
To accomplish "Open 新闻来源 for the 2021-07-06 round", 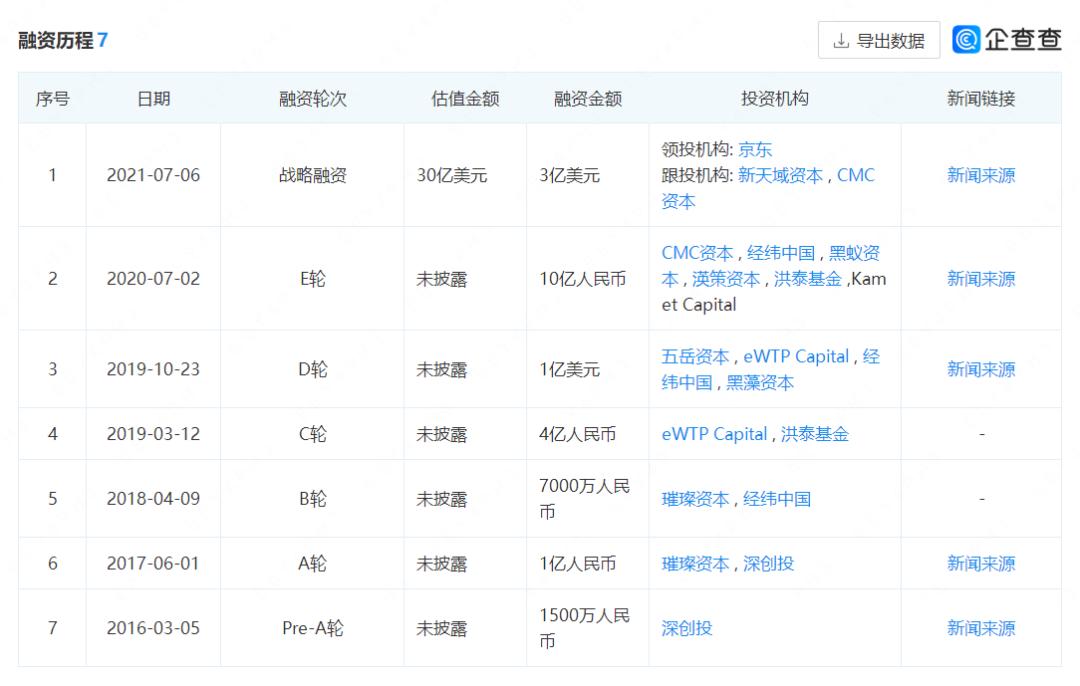I will pos(981,176).
